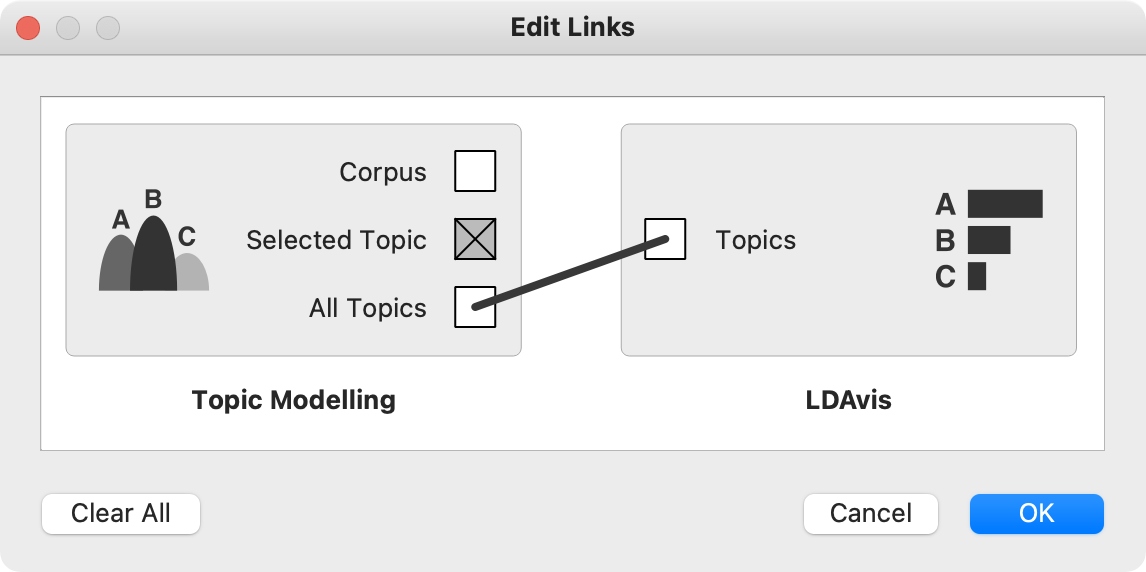Select the Corpus output connector box
This screenshot has width=1146, height=572.
[x=475, y=171]
